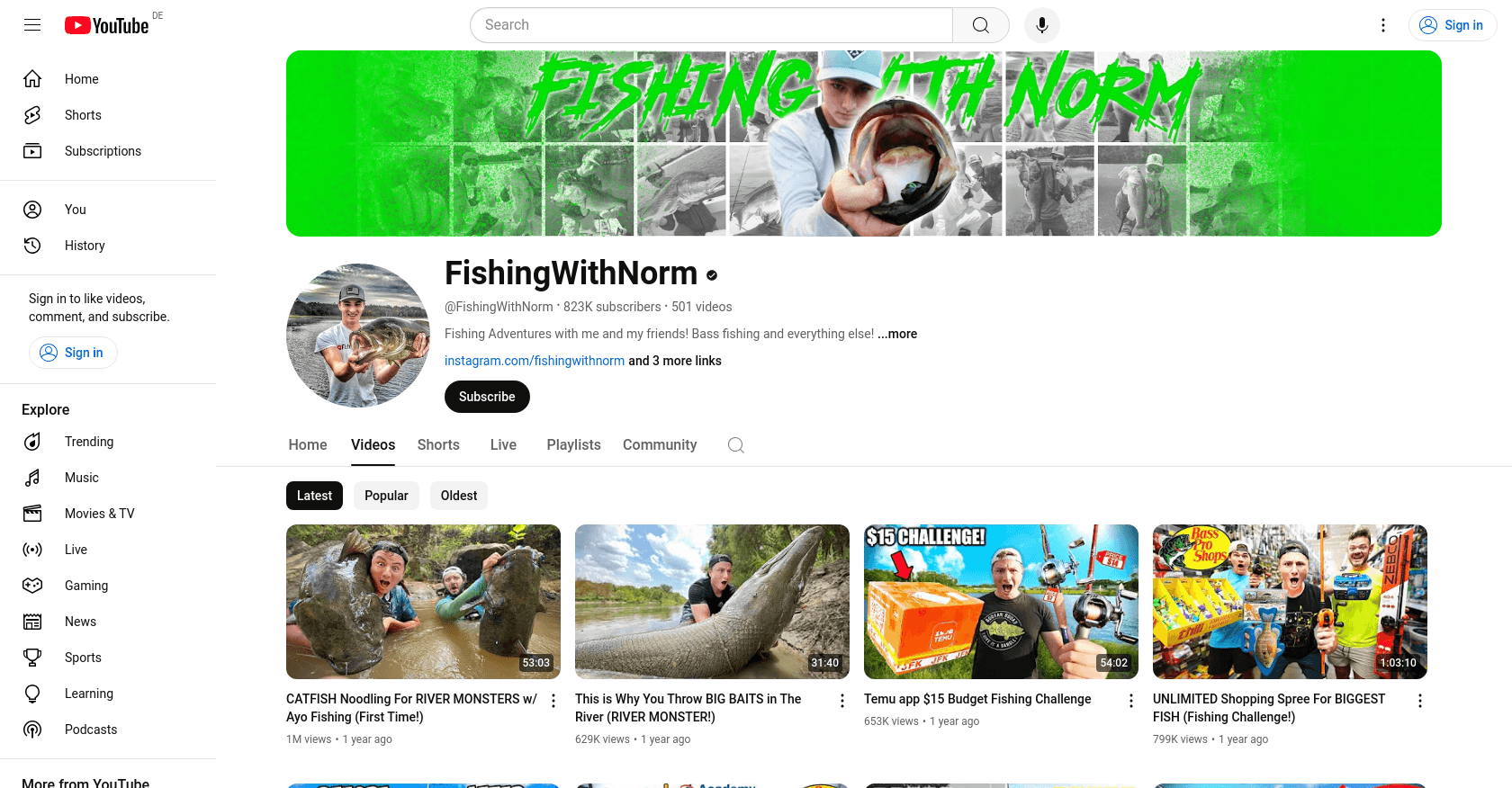Select the Popular sort chip

(x=386, y=496)
